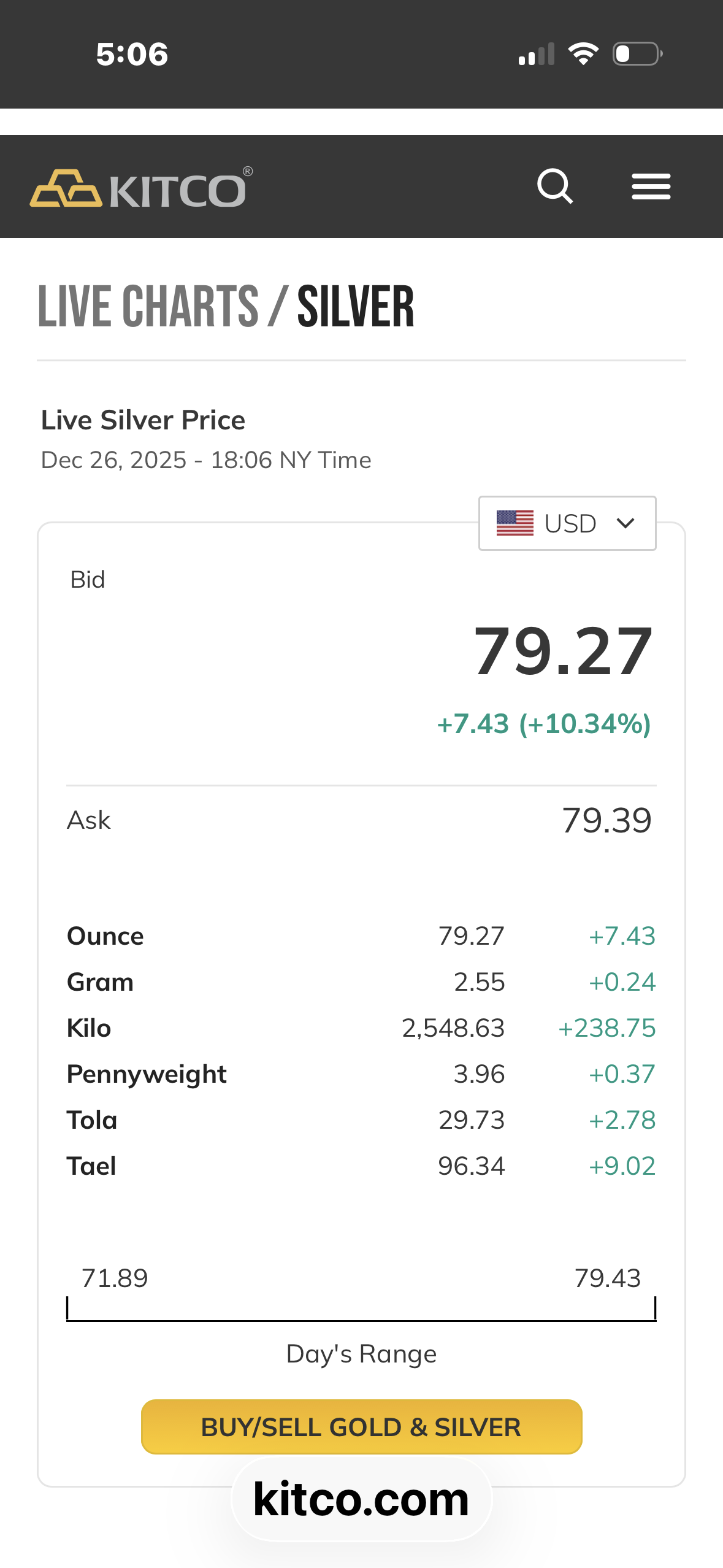Viewport: 723px width, 1568px height.
Task: Select the Ounce price row
Action: [x=361, y=936]
